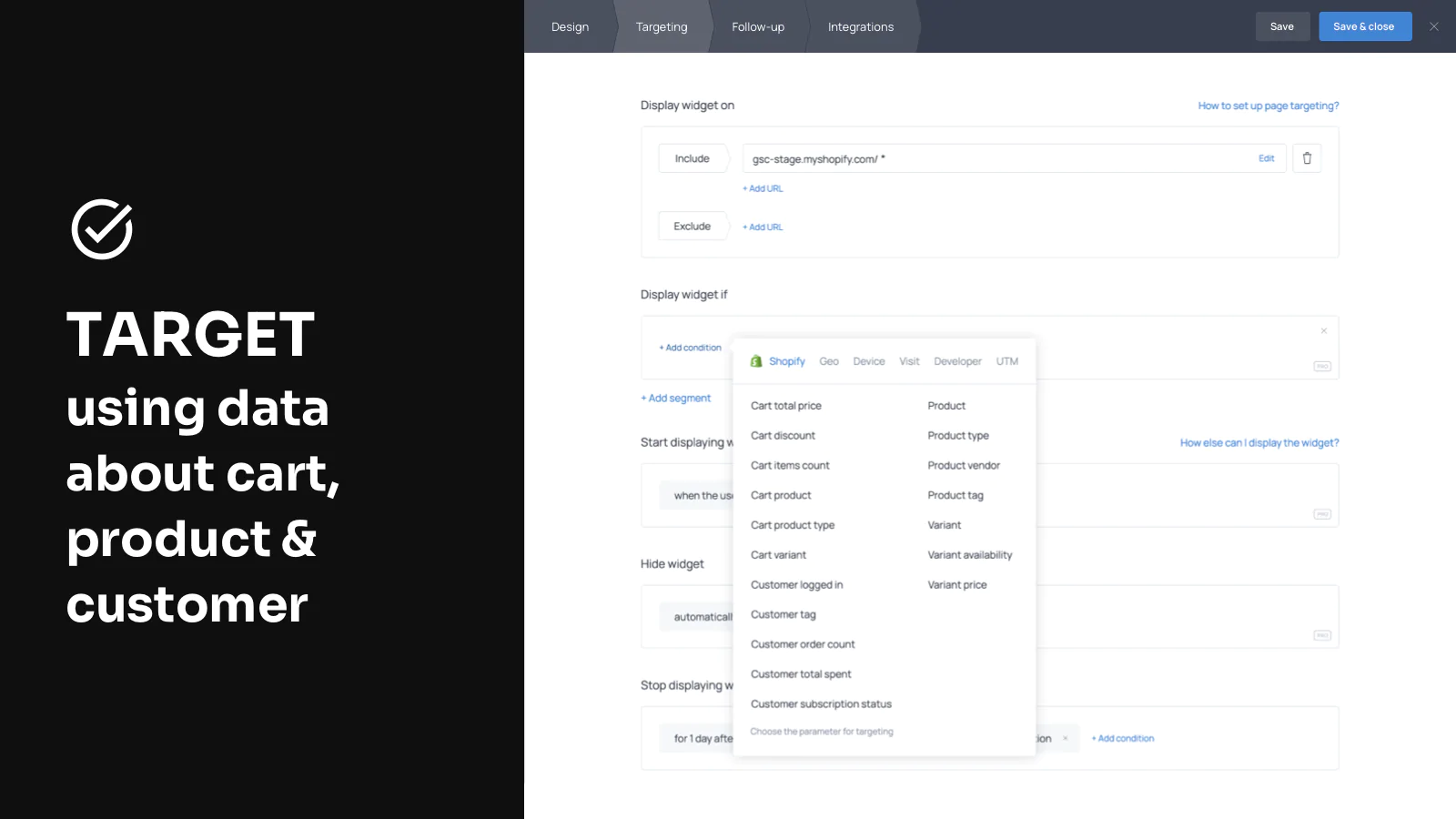Select UTM category in condition popup

(1006, 361)
